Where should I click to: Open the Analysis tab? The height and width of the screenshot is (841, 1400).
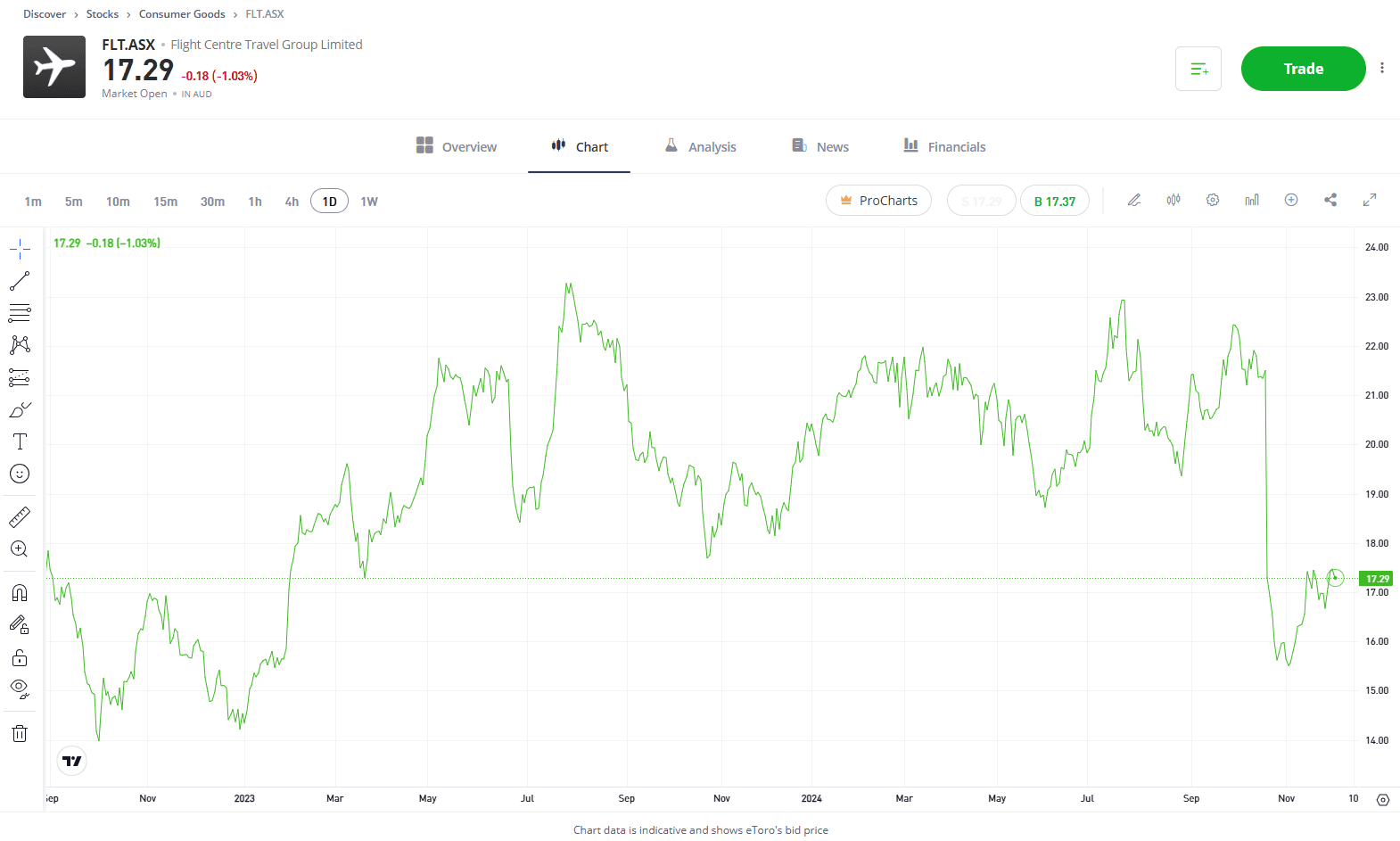701,146
